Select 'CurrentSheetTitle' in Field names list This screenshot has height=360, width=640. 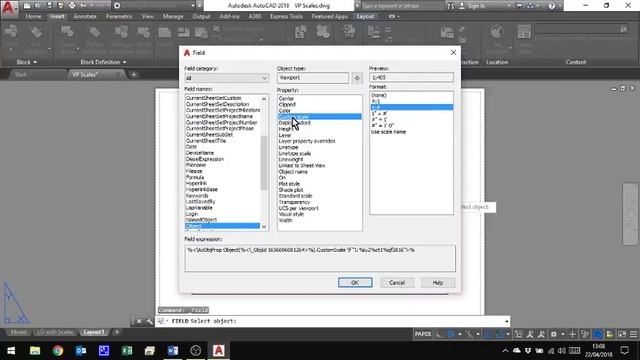(x=206, y=140)
